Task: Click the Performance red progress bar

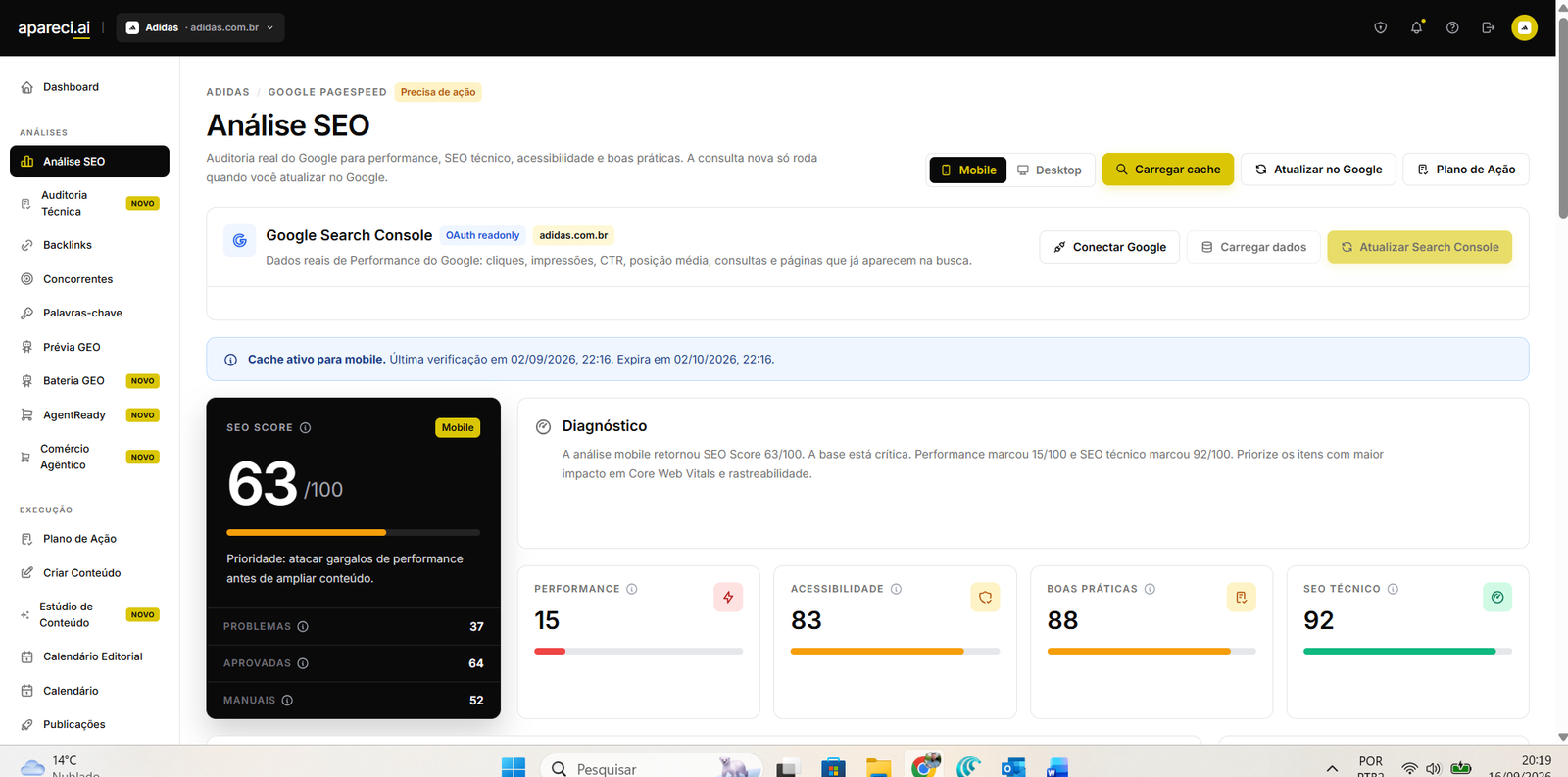Action: 639,651
